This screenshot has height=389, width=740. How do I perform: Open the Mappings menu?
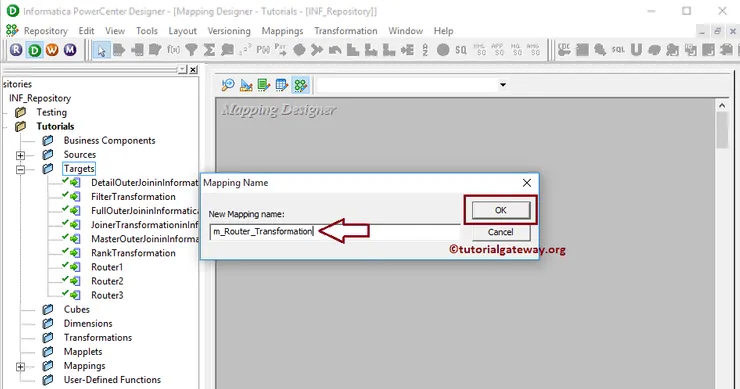[x=282, y=31]
